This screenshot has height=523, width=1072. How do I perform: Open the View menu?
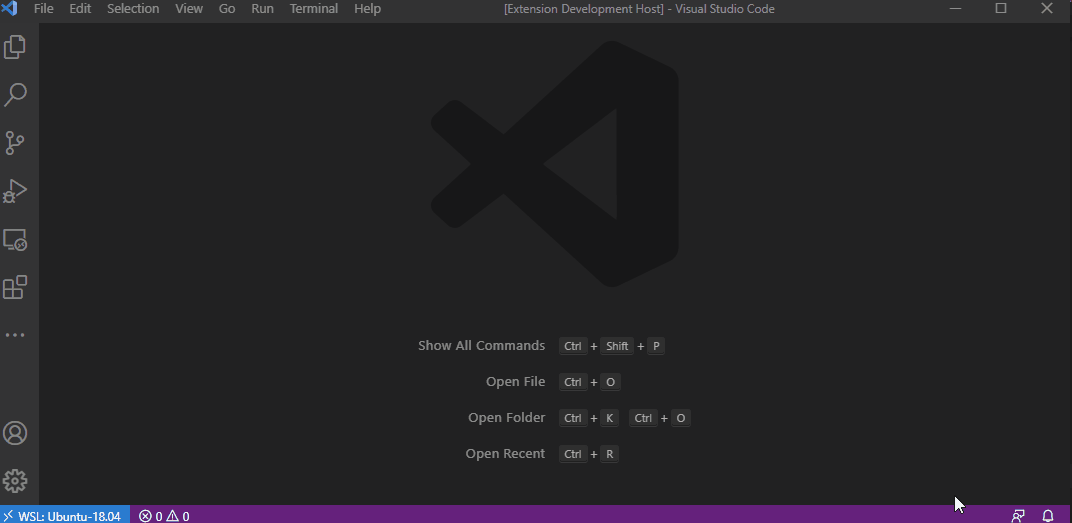click(189, 9)
